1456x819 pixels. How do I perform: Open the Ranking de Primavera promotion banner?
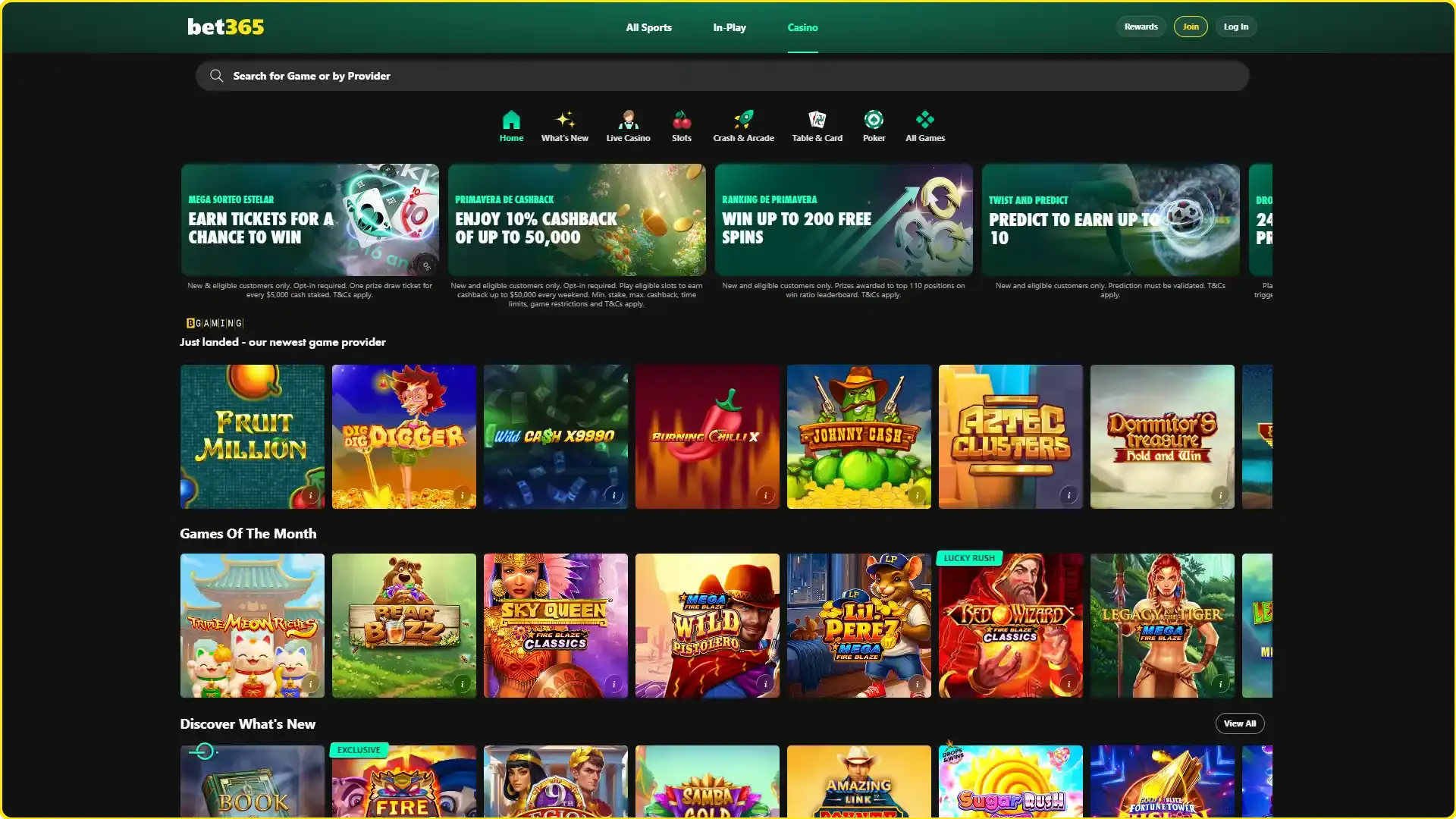[843, 220]
